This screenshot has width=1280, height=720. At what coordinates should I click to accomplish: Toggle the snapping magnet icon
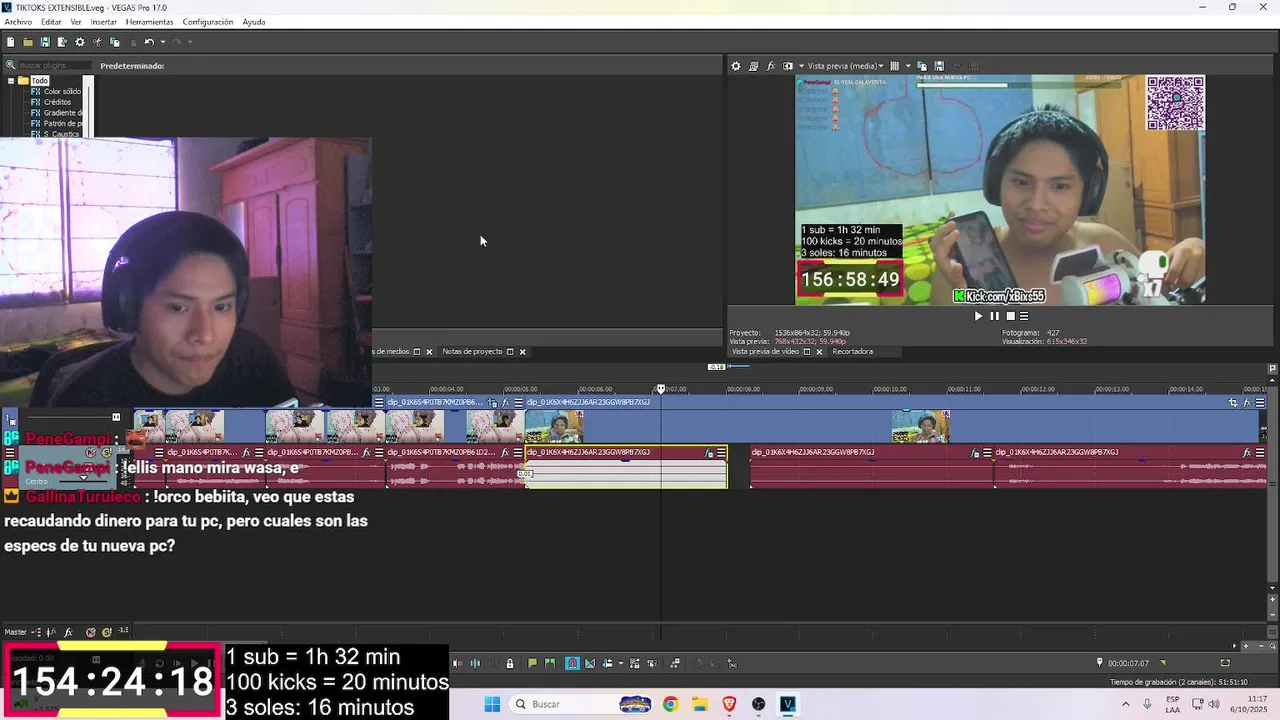pyautogui.click(x=572, y=663)
